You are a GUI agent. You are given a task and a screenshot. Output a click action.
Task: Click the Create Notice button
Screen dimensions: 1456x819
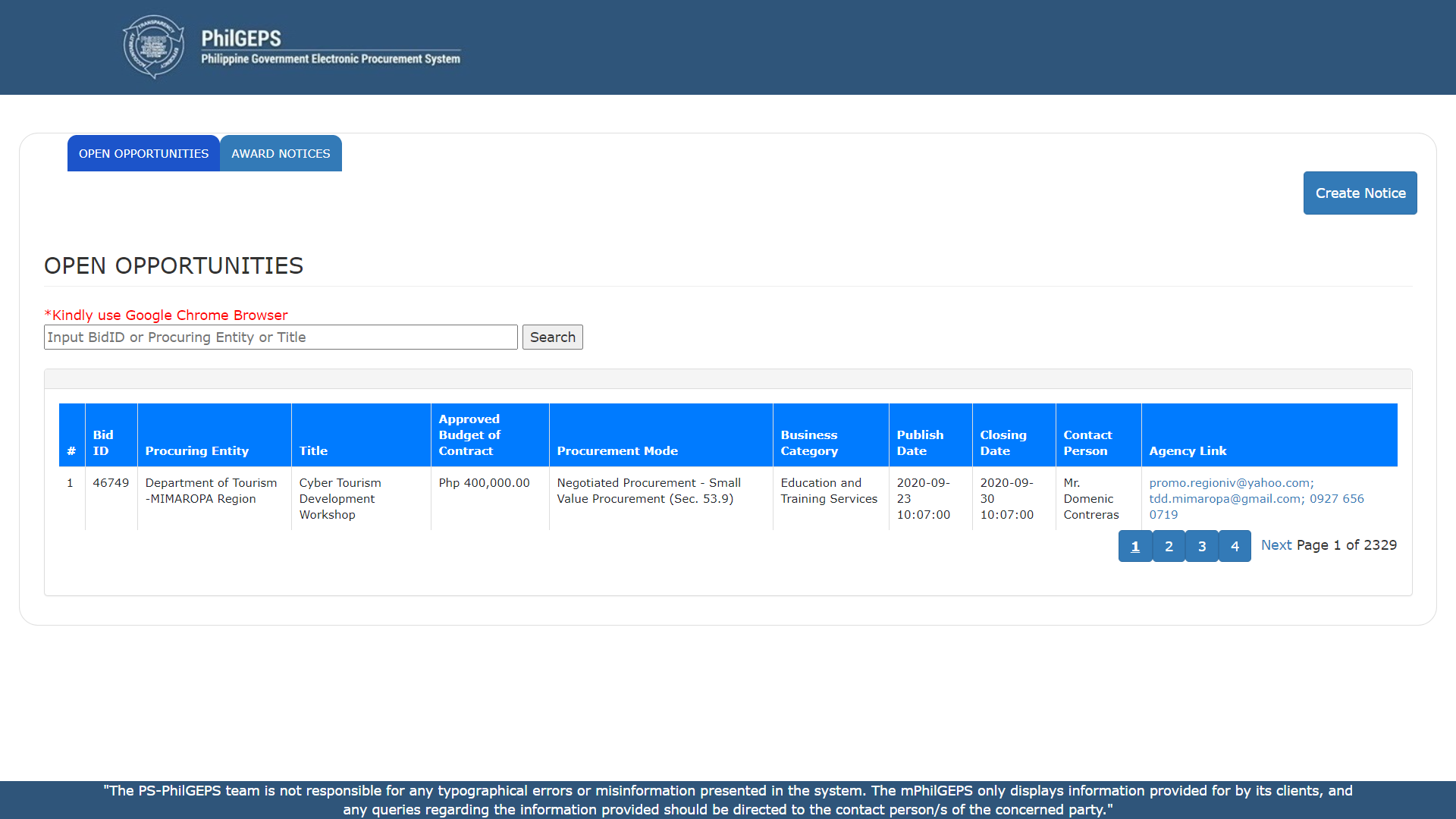[x=1360, y=193]
